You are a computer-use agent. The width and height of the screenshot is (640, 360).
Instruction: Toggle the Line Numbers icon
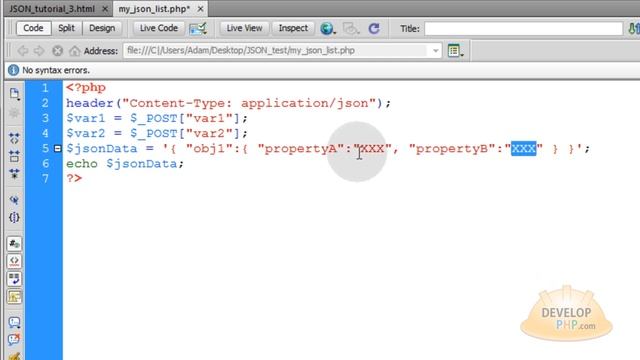pos(14,244)
